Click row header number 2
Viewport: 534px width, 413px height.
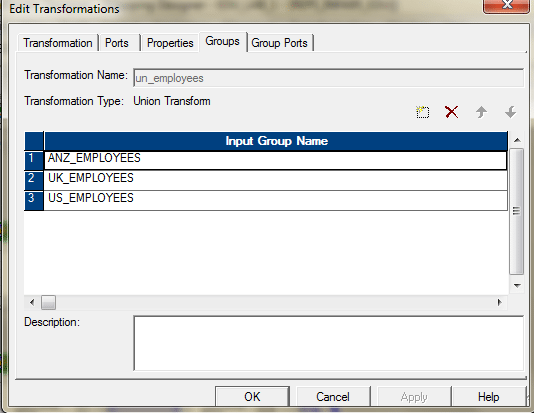[x=34, y=180]
